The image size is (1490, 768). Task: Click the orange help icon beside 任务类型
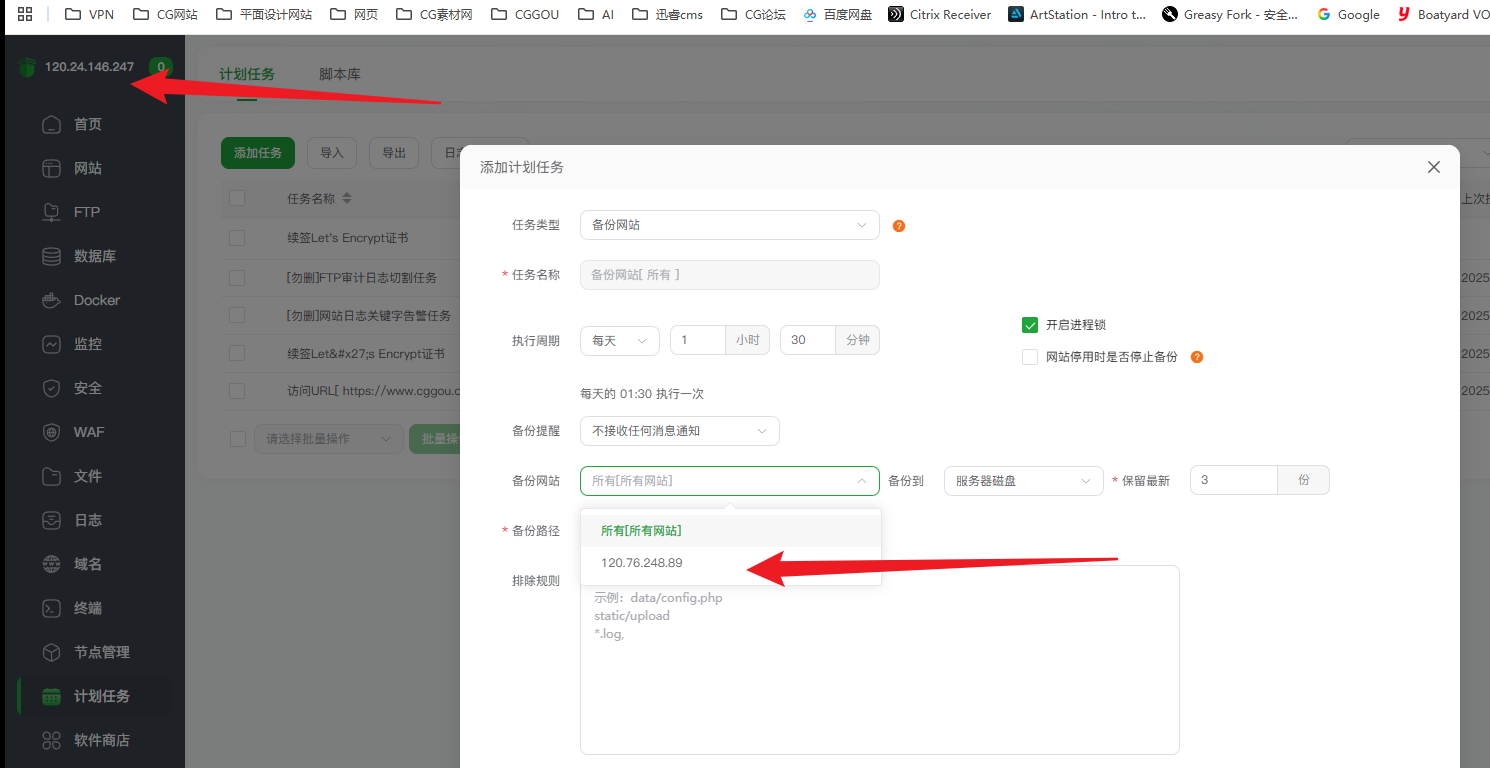[898, 226]
